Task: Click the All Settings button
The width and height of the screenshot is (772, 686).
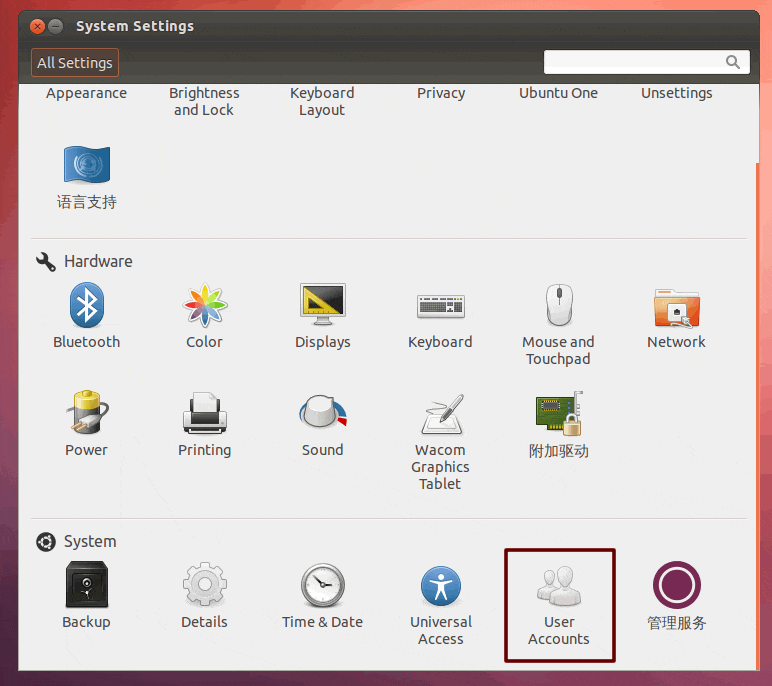Action: (x=75, y=63)
